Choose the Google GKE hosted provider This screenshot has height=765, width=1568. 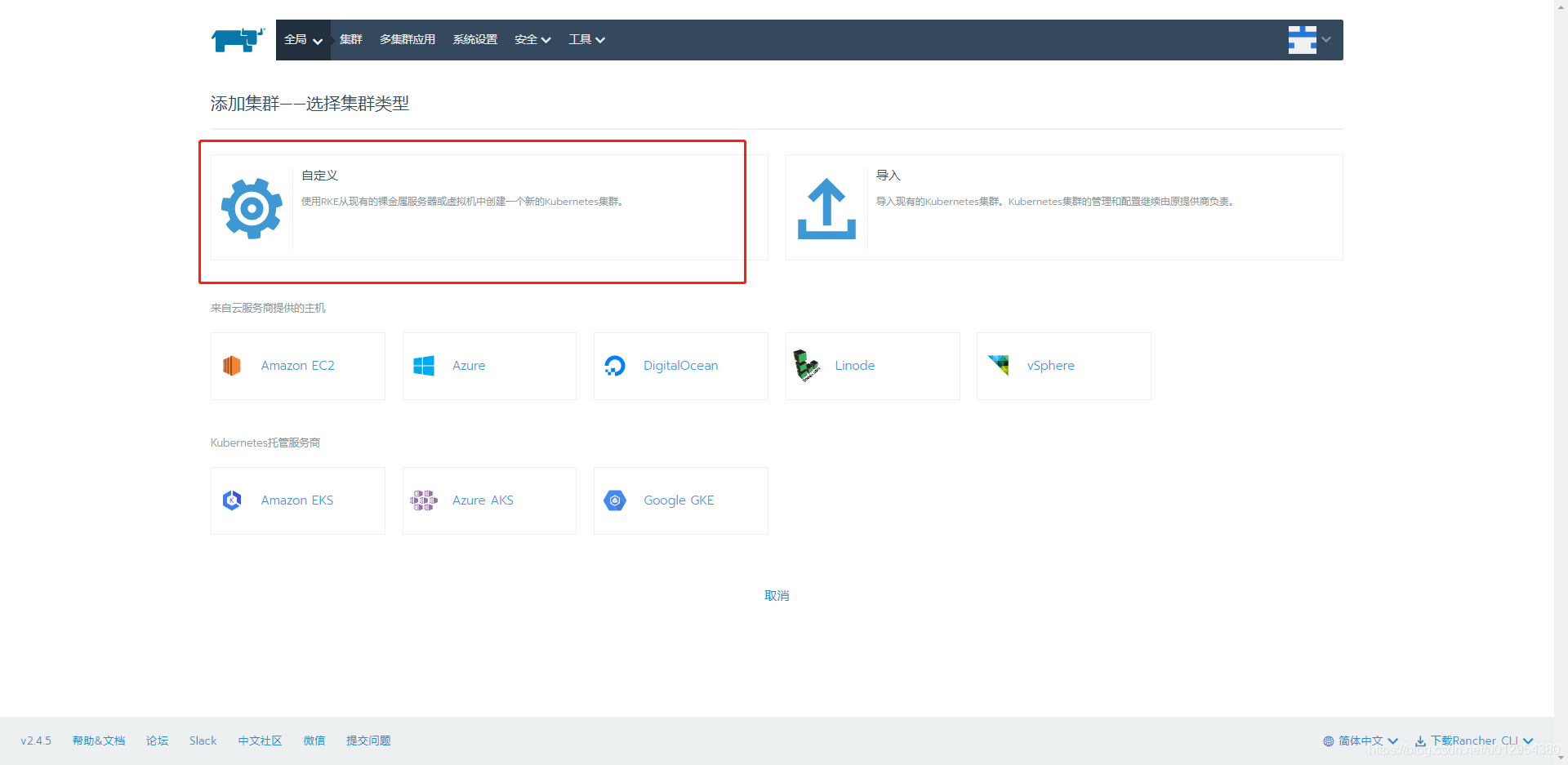point(681,500)
